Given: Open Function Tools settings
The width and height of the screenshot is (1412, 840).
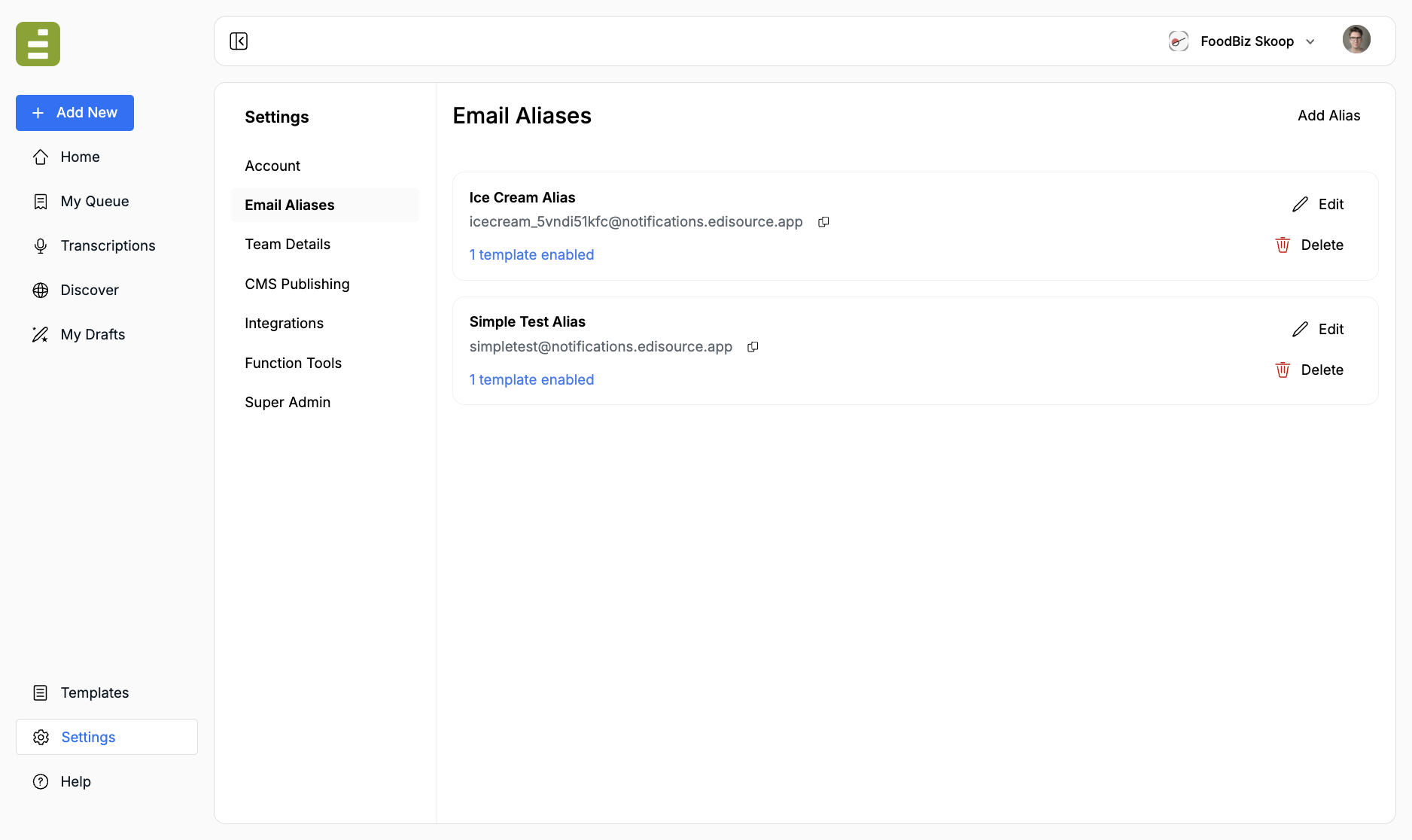Looking at the screenshot, I should (293, 364).
